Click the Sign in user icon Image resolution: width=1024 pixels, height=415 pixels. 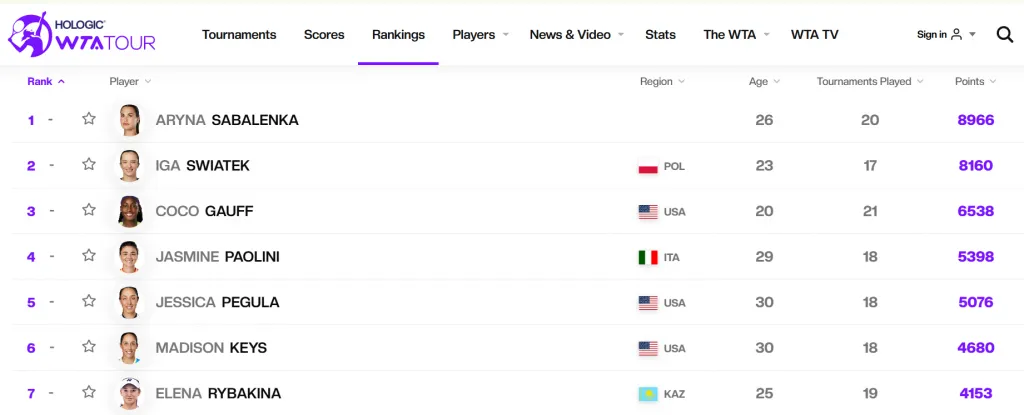(957, 35)
